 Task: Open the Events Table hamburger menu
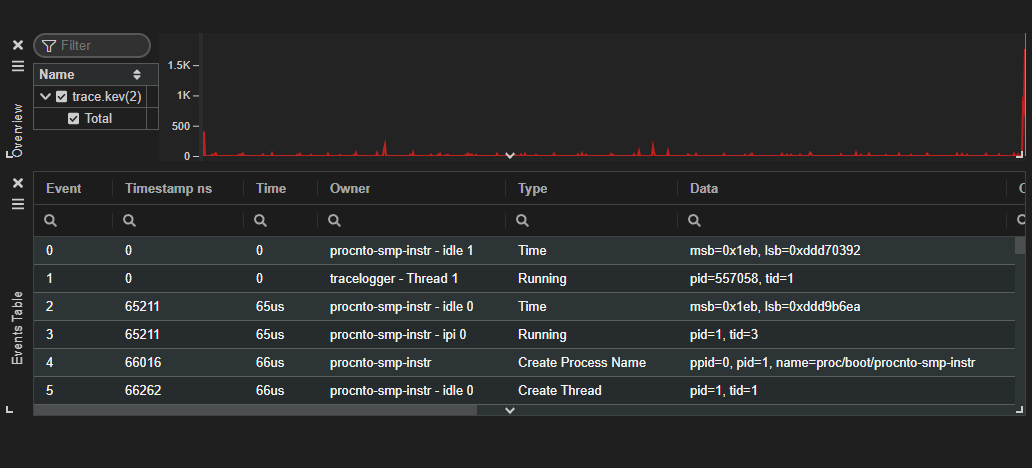point(17,204)
